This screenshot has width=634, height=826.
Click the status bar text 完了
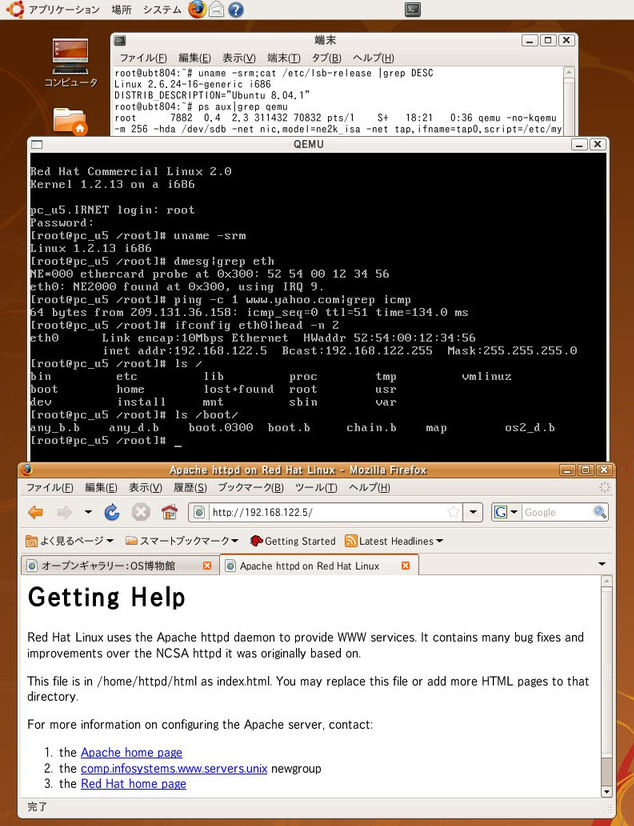click(37, 807)
